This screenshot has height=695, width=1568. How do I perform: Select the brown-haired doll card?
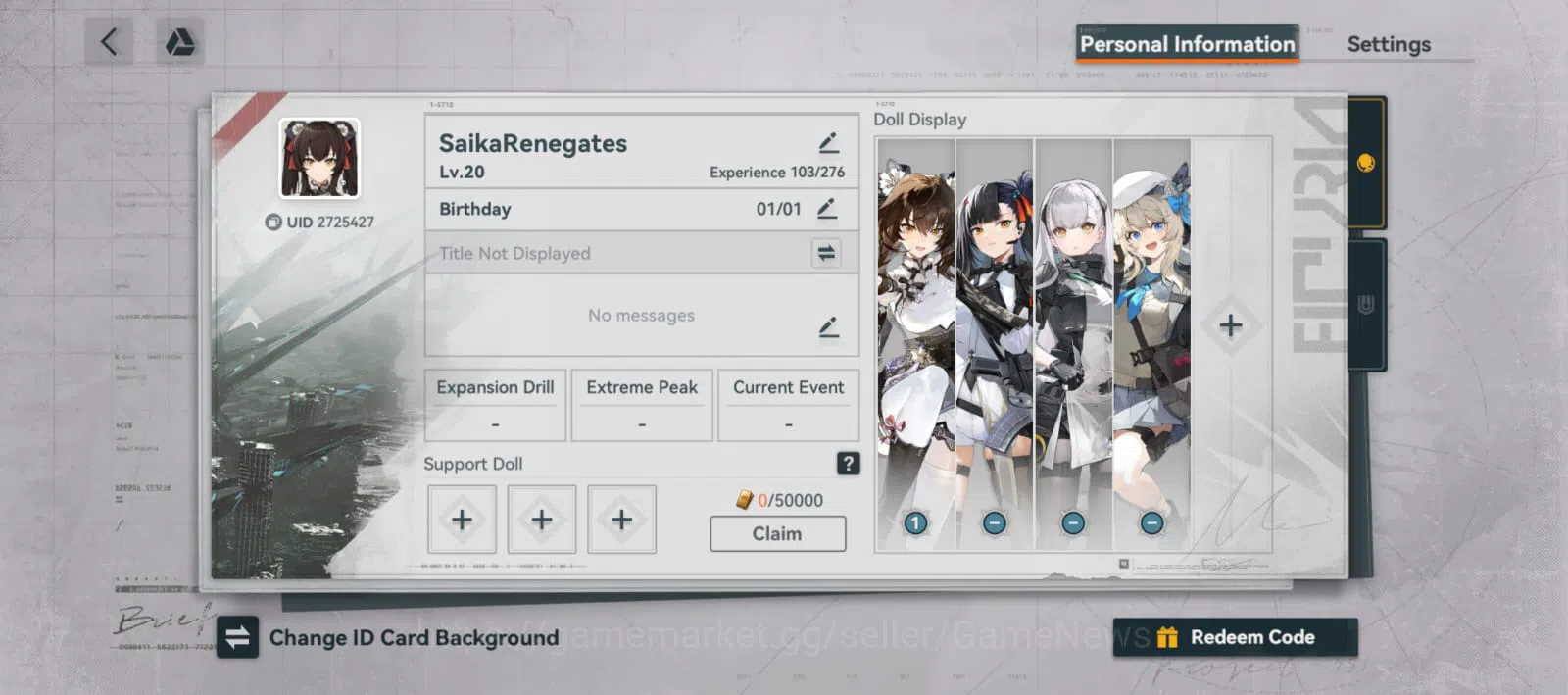click(915, 343)
